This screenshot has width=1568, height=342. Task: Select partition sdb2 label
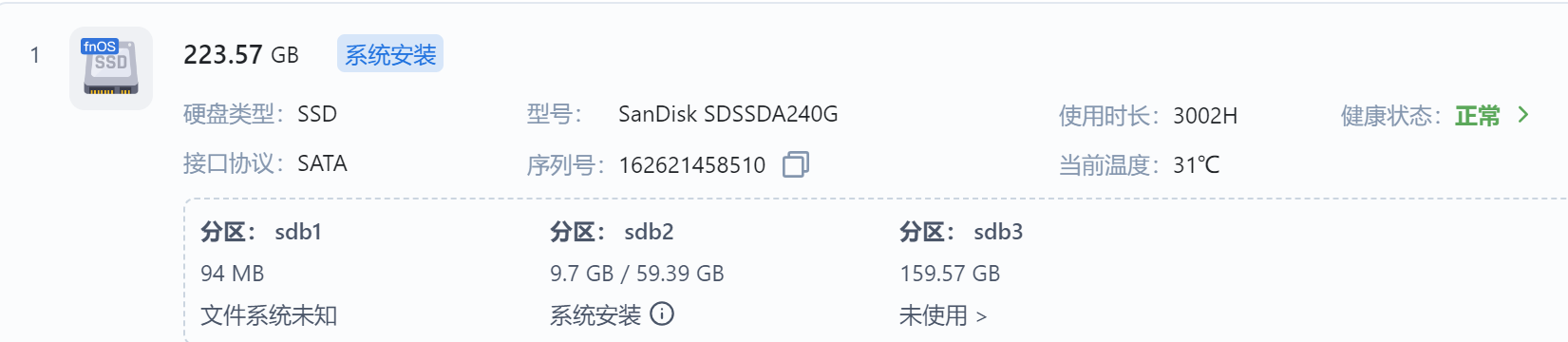[x=612, y=232]
